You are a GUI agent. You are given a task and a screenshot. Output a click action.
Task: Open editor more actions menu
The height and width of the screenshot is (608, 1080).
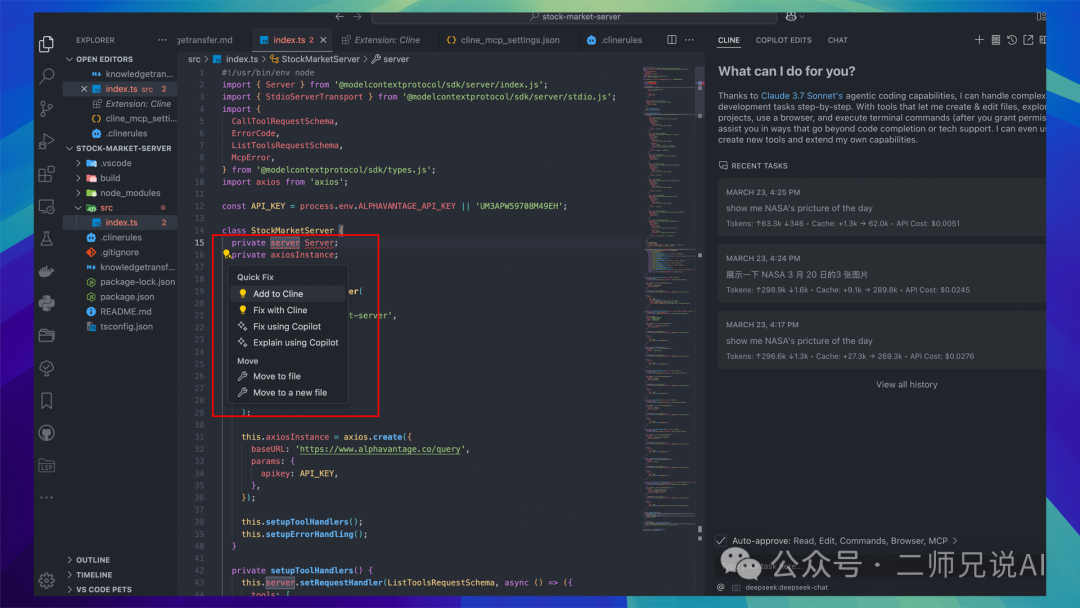tap(689, 40)
